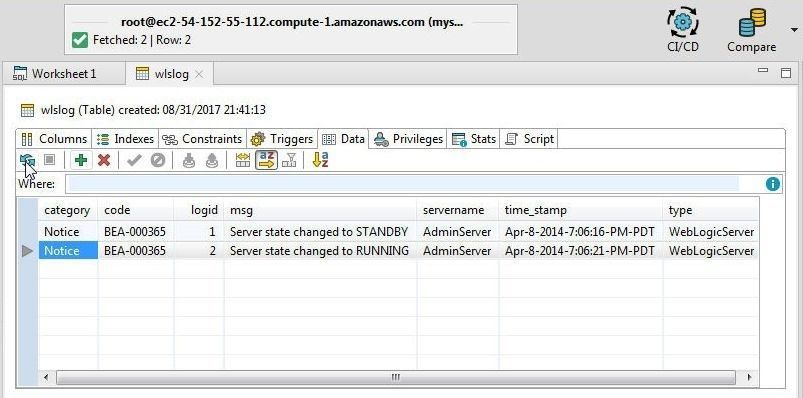The height and width of the screenshot is (398, 803).
Task: Maximize the editor panel
Action: pyautogui.click(x=786, y=73)
